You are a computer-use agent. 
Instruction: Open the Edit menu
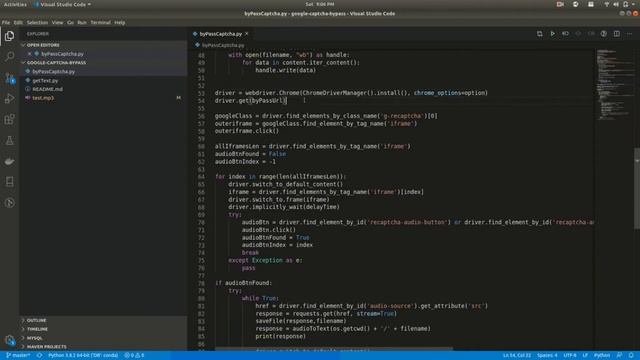[18, 22]
